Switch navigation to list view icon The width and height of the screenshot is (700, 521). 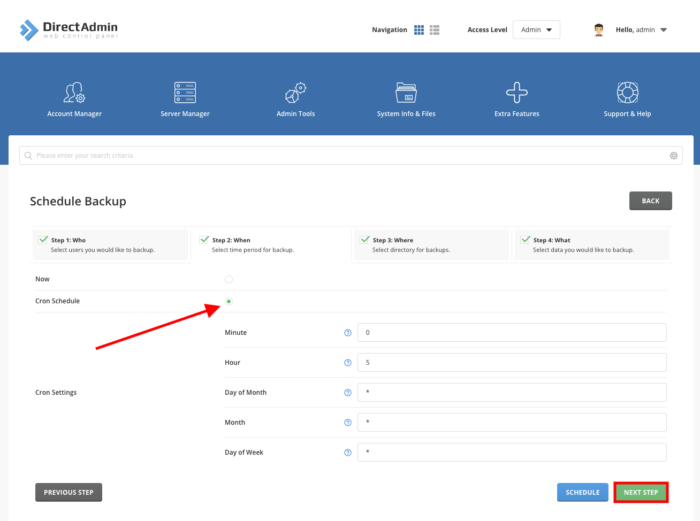(x=435, y=30)
